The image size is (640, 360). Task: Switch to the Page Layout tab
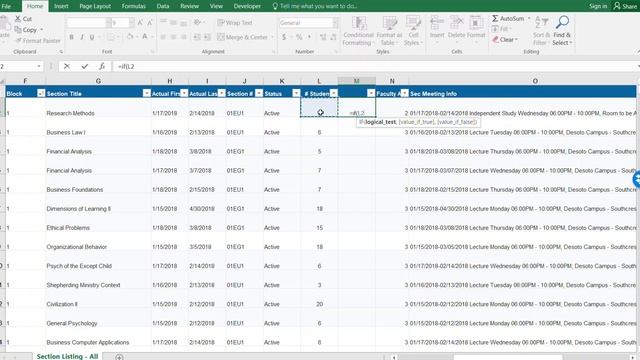(95, 6)
